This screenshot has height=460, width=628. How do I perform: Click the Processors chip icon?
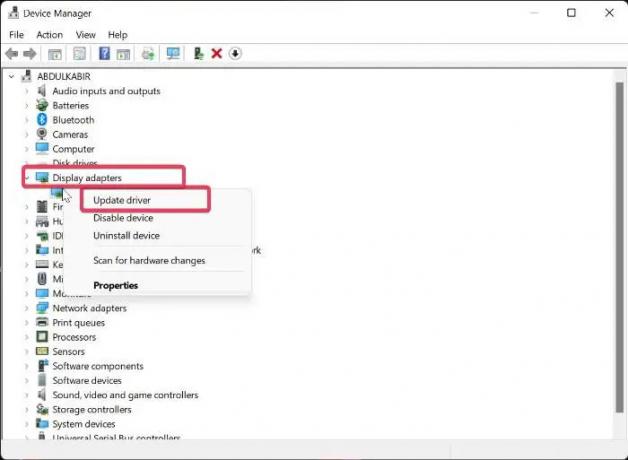point(42,337)
